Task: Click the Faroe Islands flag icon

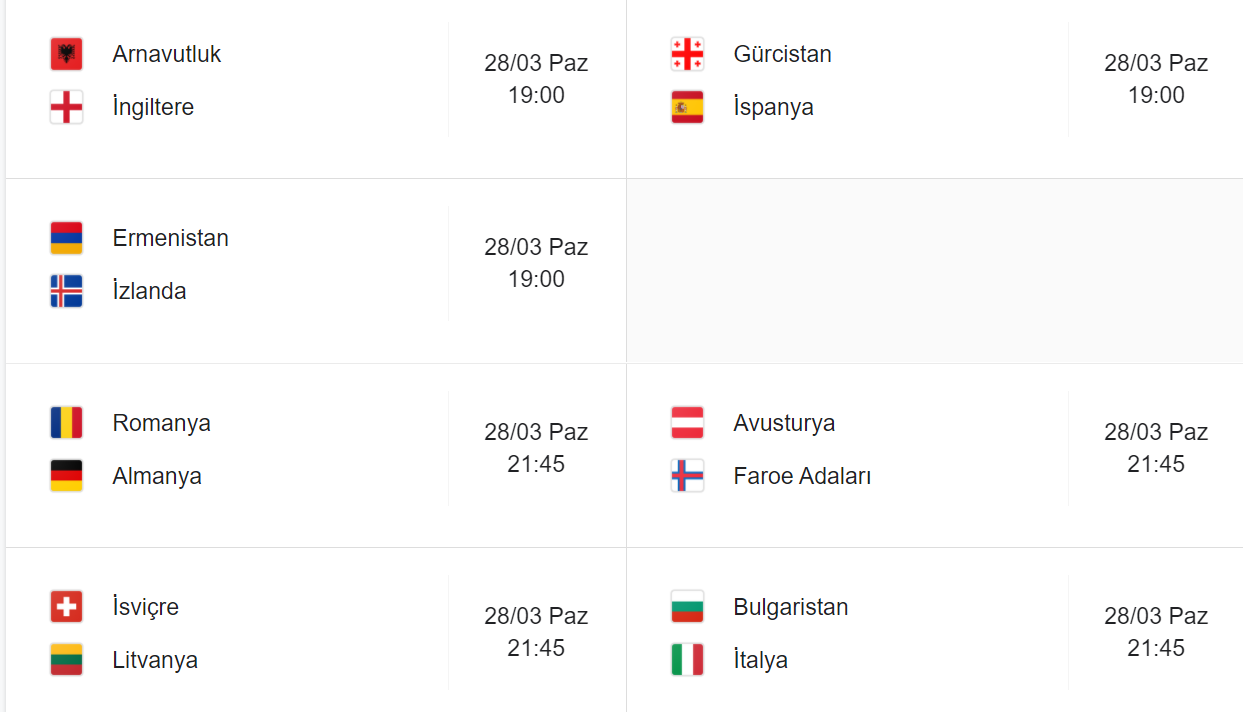Action: [x=687, y=476]
